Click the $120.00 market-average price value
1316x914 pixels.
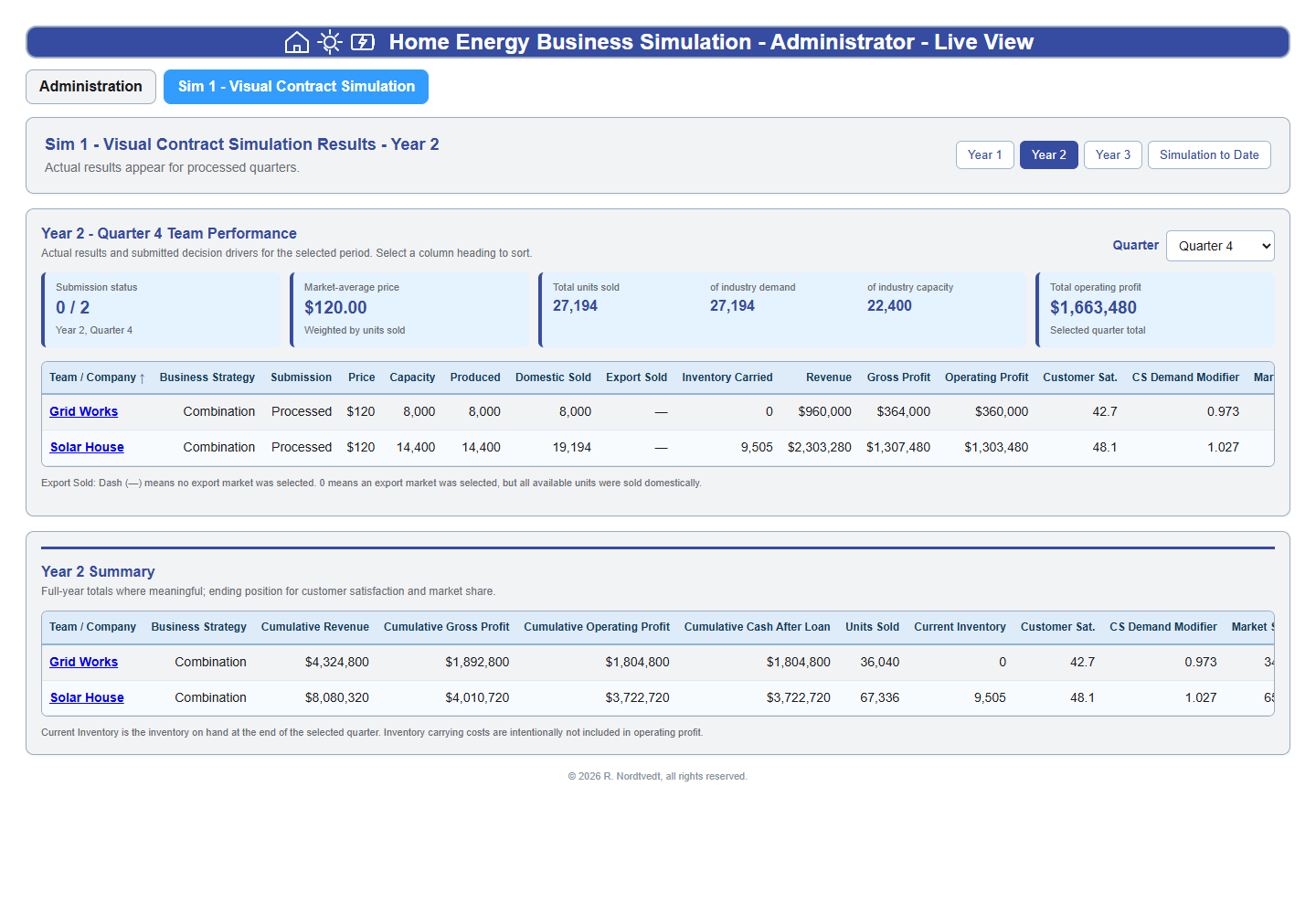335,308
